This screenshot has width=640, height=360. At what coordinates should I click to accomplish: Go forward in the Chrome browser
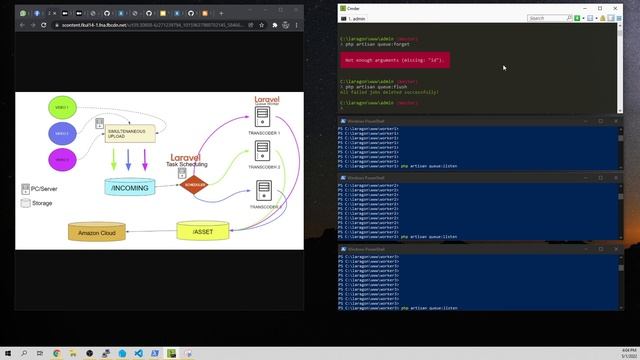coord(33,25)
